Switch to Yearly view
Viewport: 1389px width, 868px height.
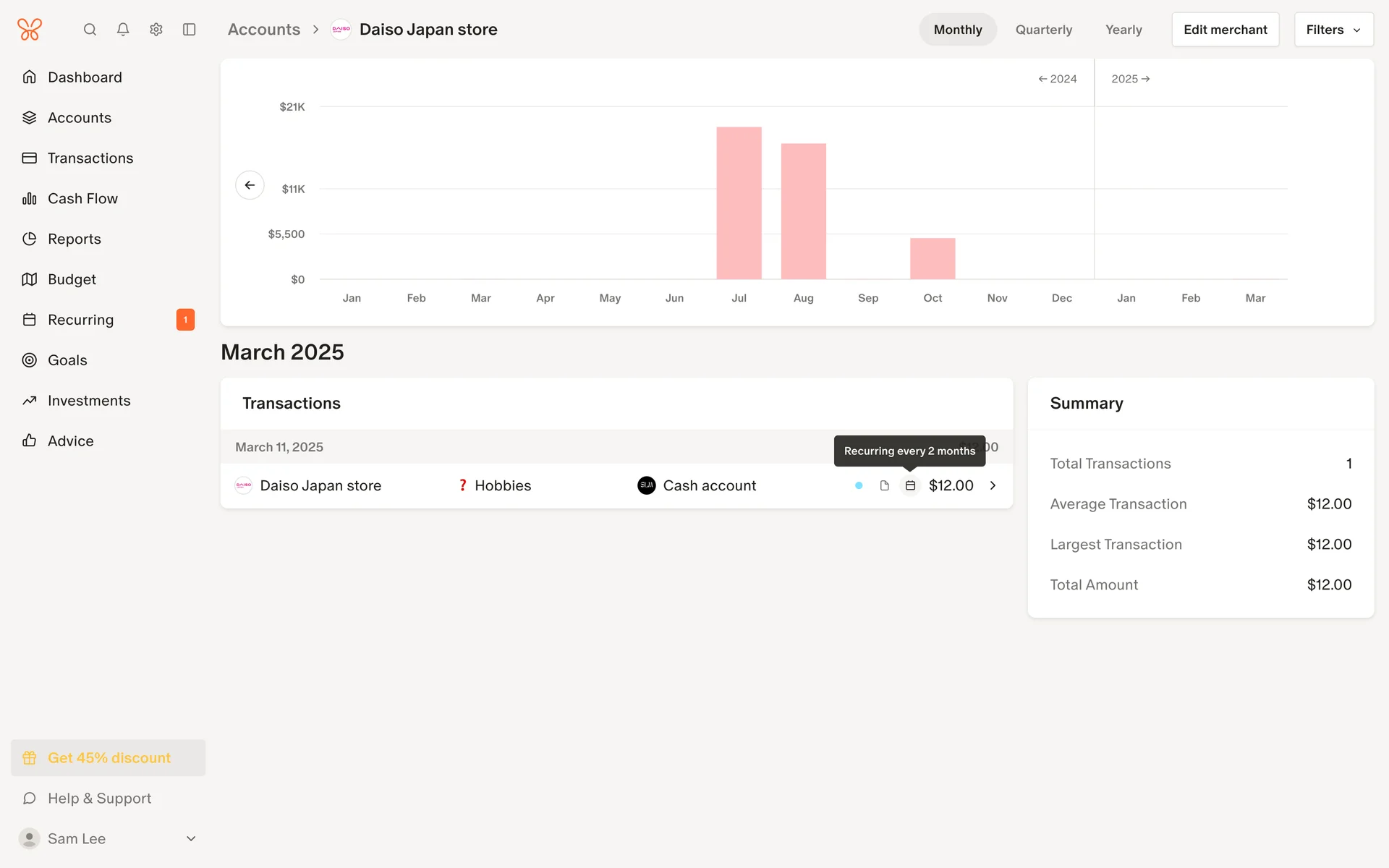coord(1123,30)
